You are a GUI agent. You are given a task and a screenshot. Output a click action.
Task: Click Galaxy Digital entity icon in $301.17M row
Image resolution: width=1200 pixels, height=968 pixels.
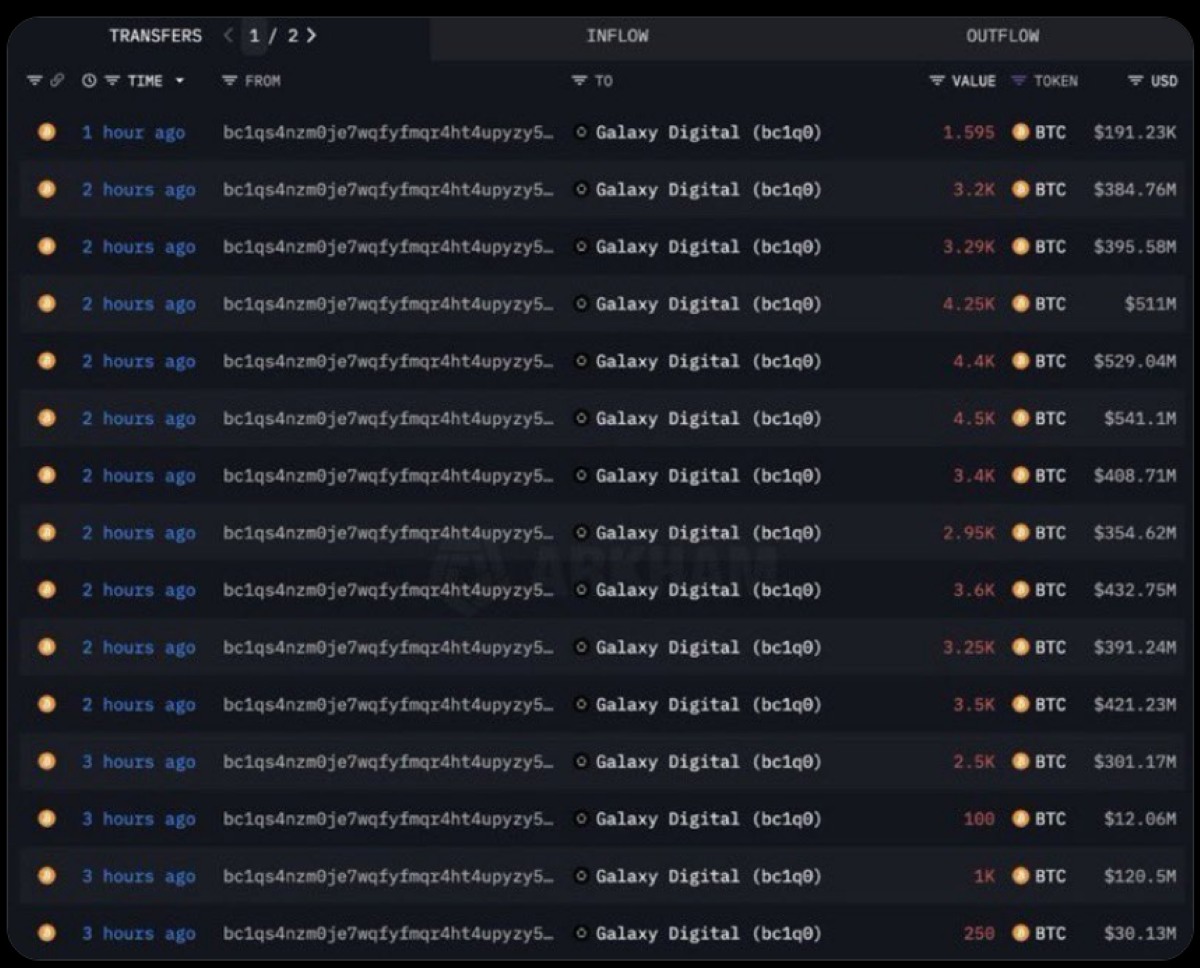(x=581, y=761)
